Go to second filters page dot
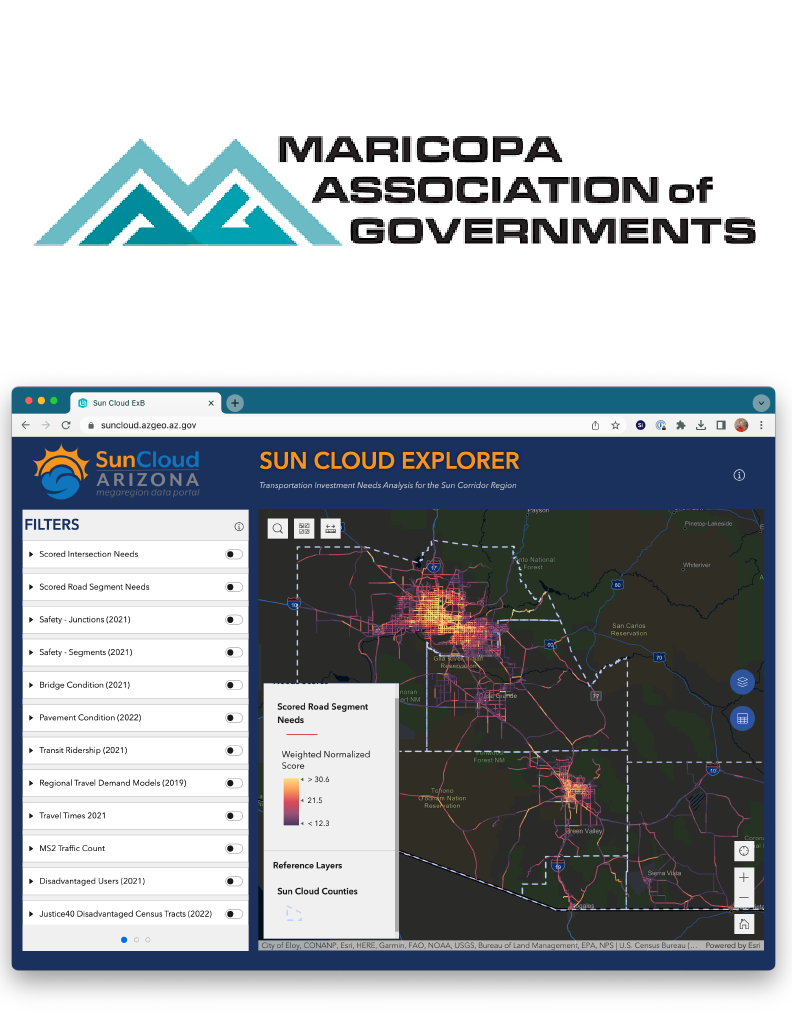 [136, 940]
